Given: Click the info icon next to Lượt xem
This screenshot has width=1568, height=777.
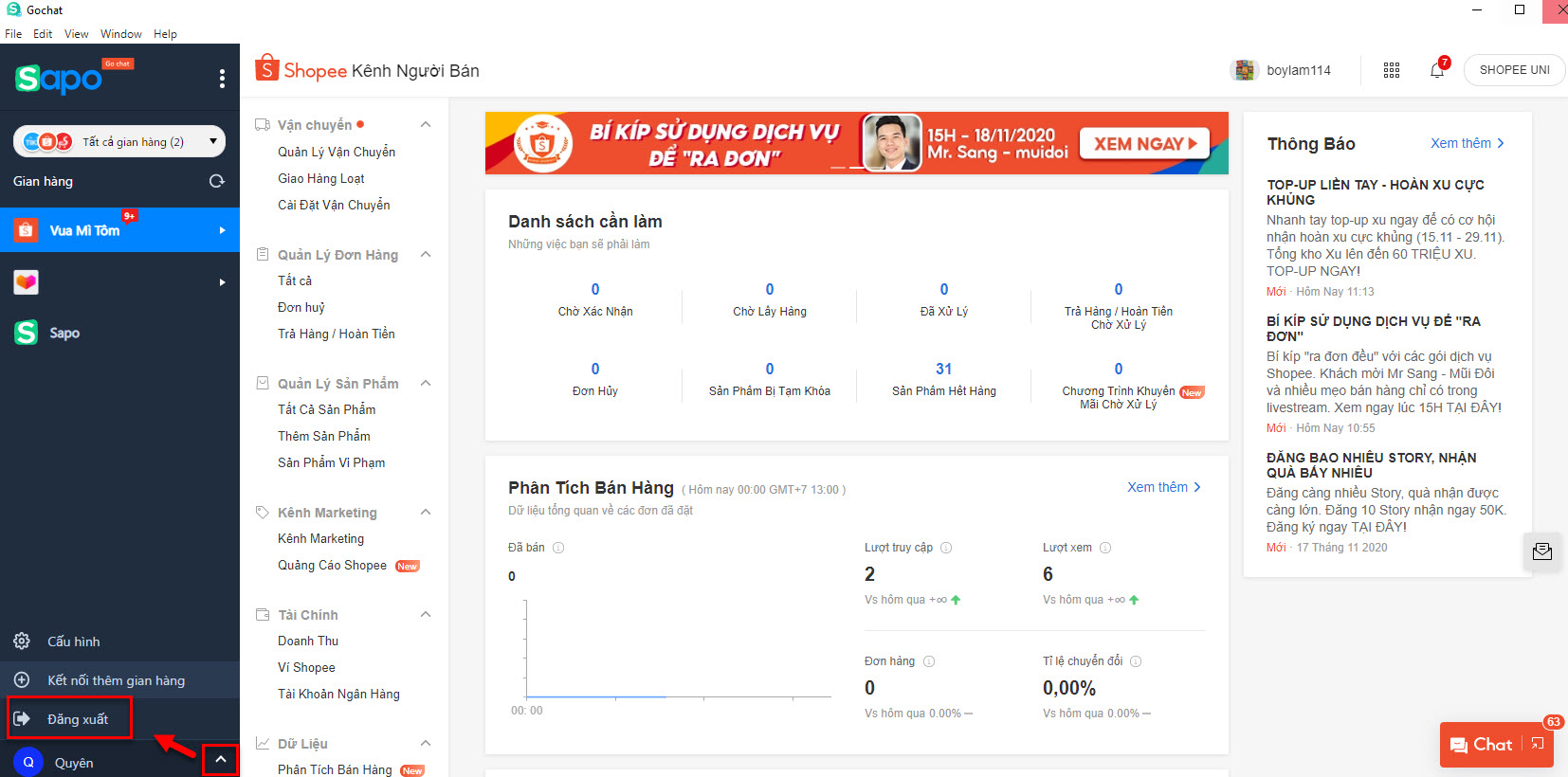Looking at the screenshot, I should tap(1105, 548).
